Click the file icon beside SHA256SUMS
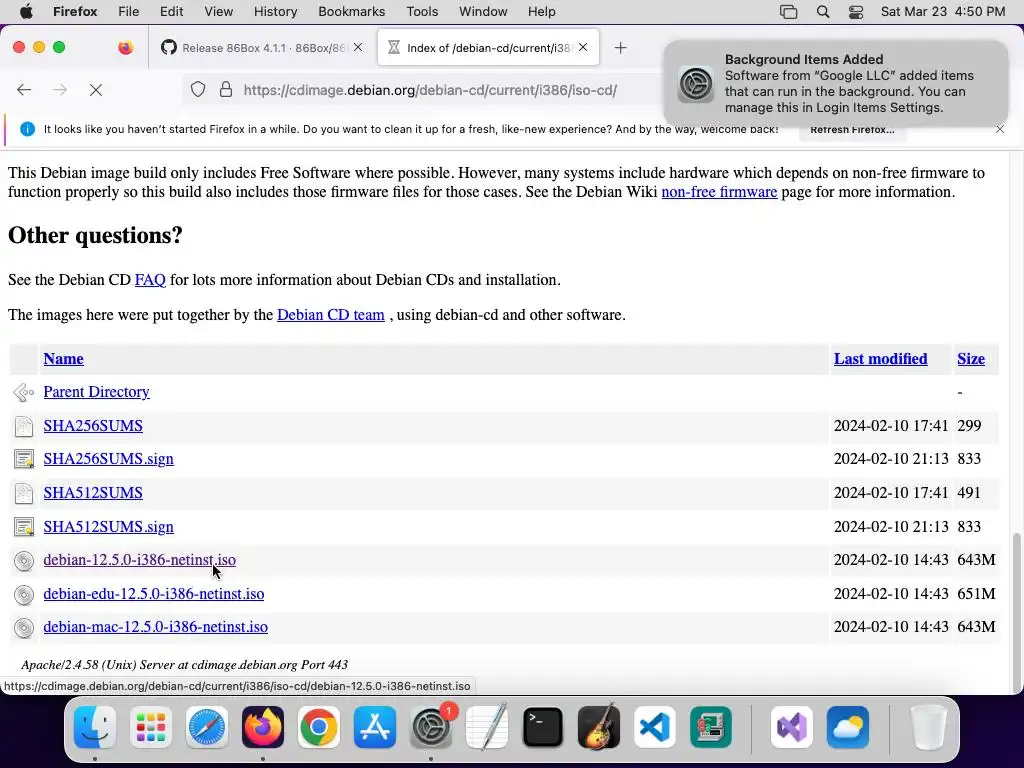 [24, 426]
